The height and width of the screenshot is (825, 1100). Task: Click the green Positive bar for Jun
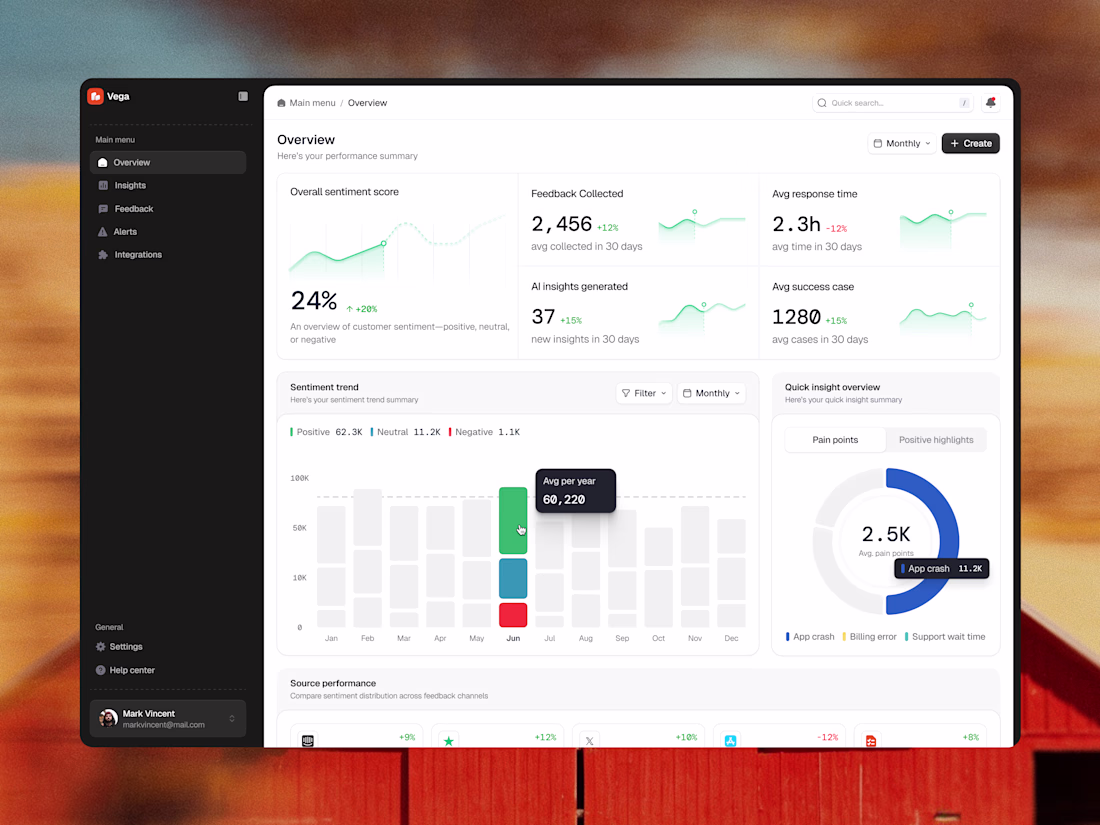coord(513,521)
